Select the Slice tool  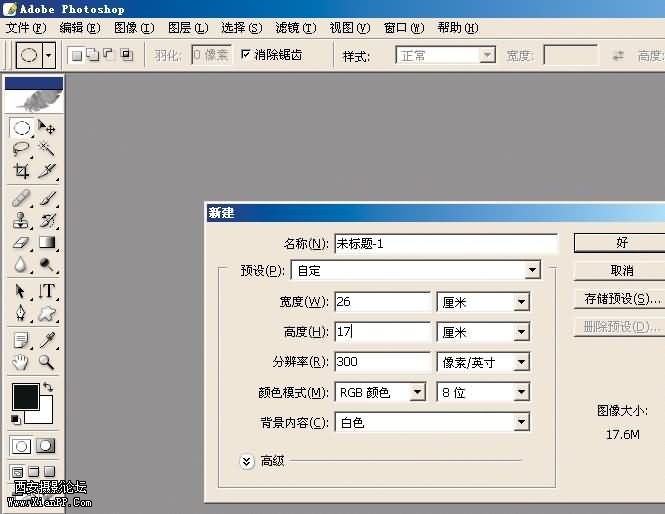coord(46,171)
